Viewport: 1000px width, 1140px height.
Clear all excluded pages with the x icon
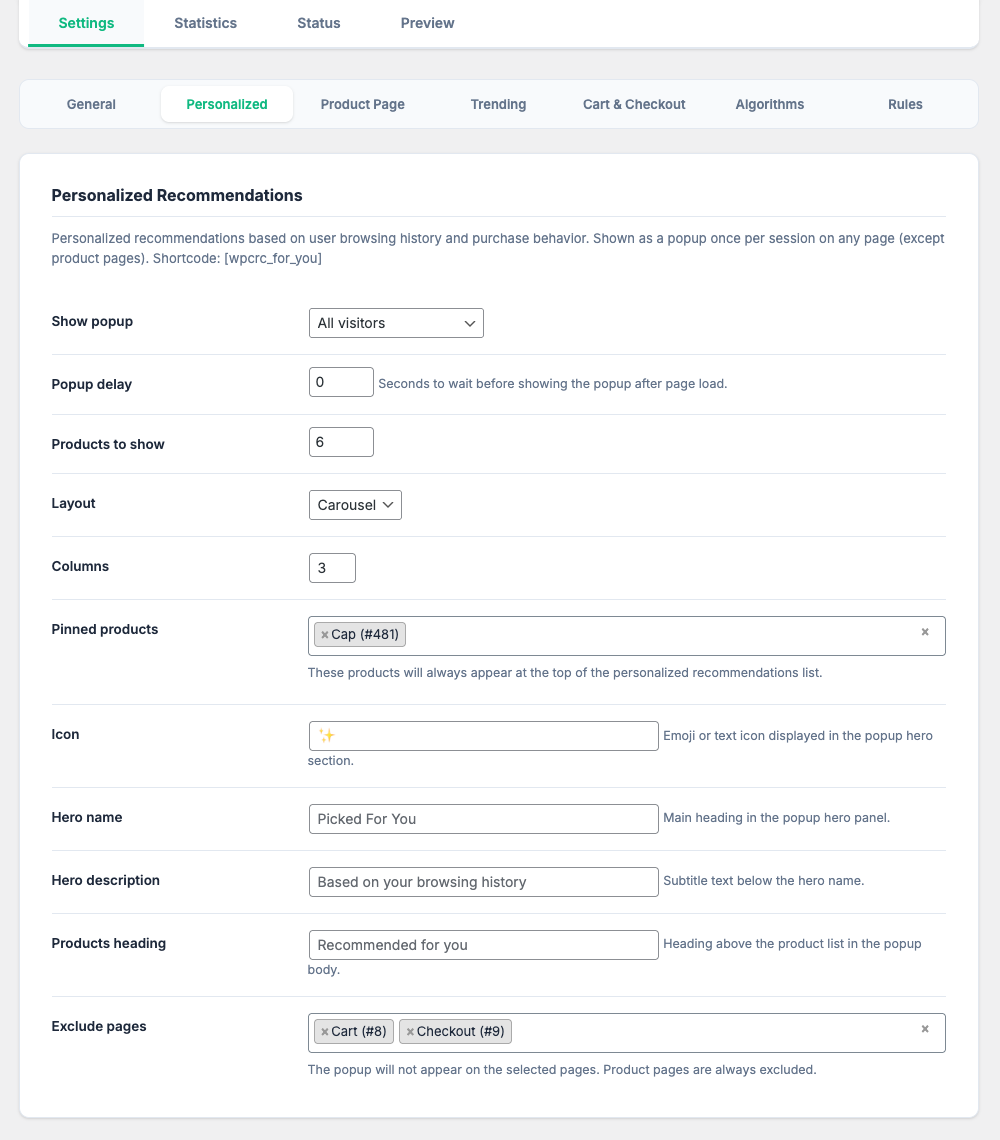click(x=925, y=1029)
